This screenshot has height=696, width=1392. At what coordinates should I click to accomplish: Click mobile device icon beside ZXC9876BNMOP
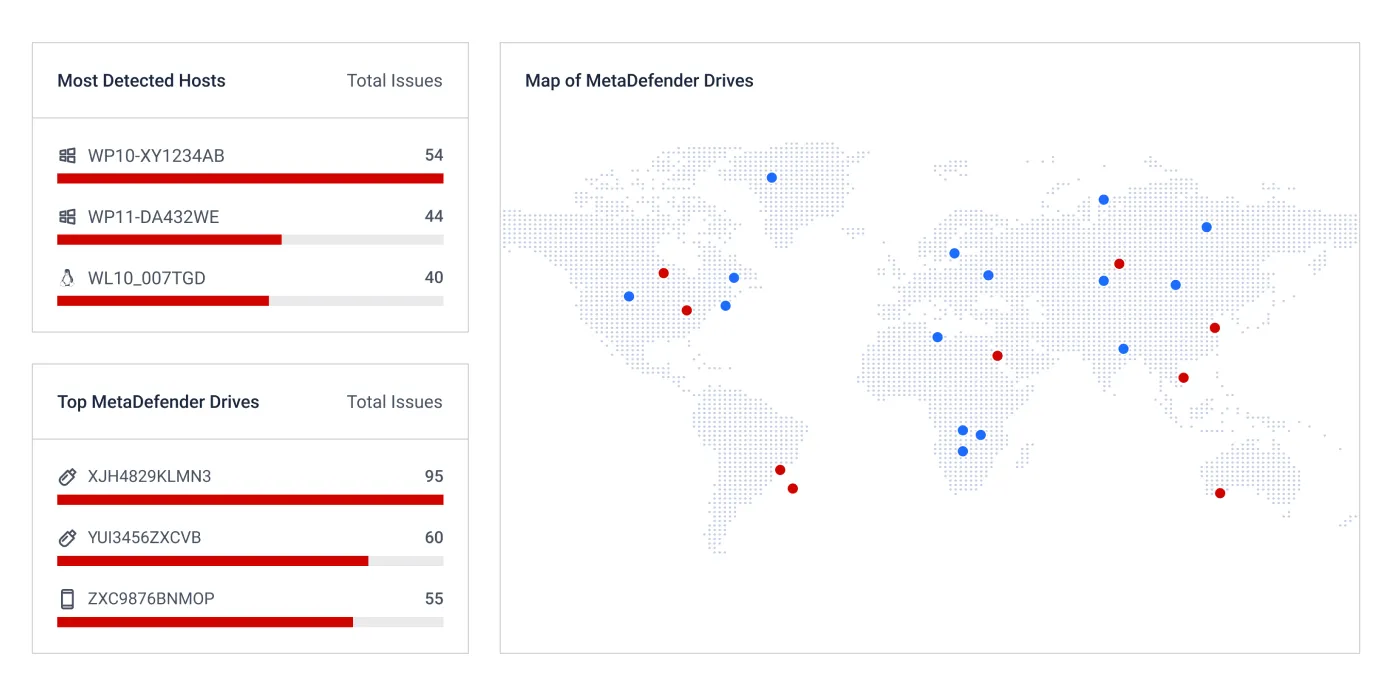pyautogui.click(x=67, y=599)
